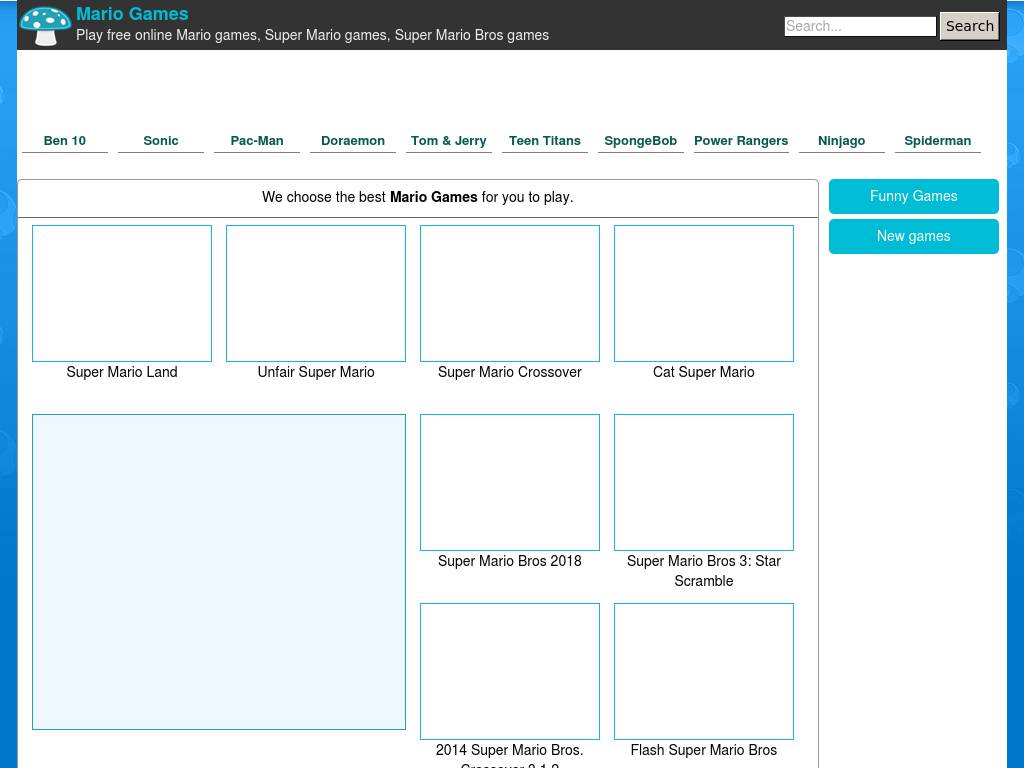Open the New games button
This screenshot has width=1024, height=768.
[x=913, y=236]
